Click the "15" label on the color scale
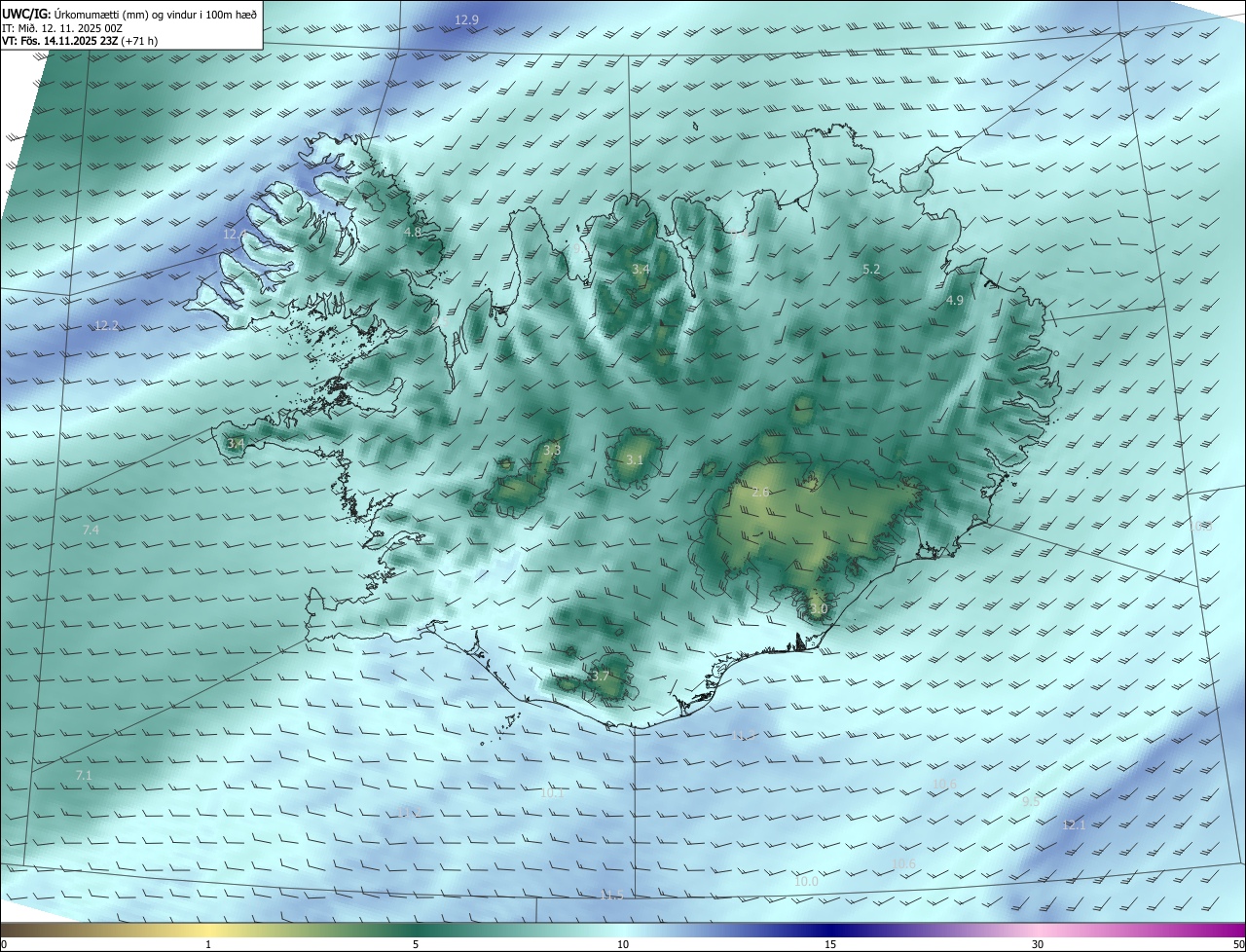The image size is (1246, 952). pyautogui.click(x=830, y=944)
